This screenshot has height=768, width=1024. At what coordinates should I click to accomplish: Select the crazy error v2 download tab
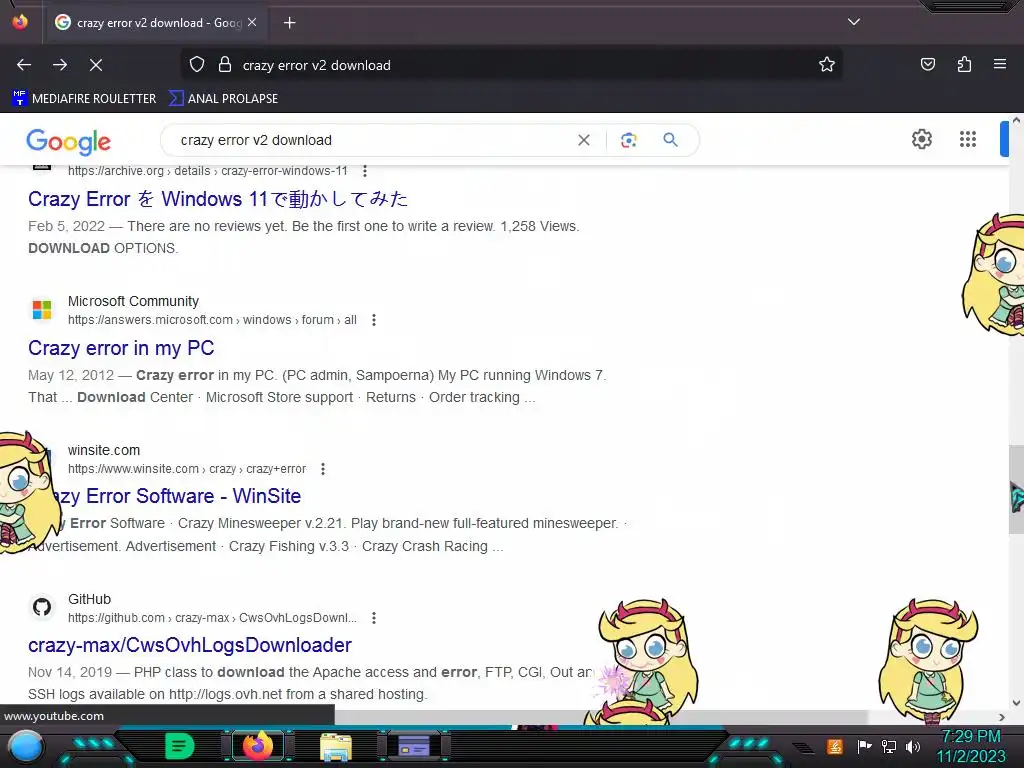(x=157, y=23)
